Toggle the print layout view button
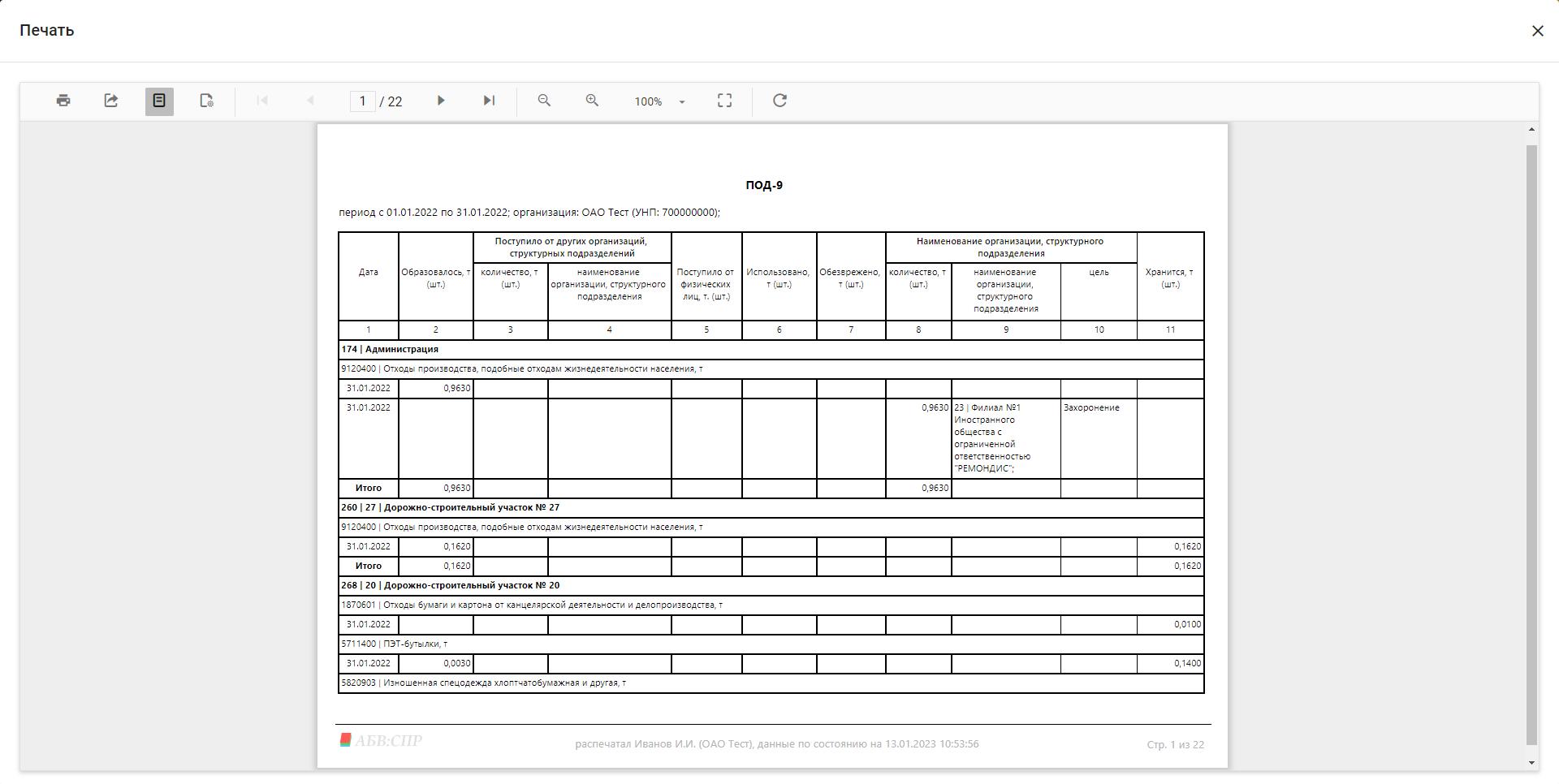 pos(159,101)
